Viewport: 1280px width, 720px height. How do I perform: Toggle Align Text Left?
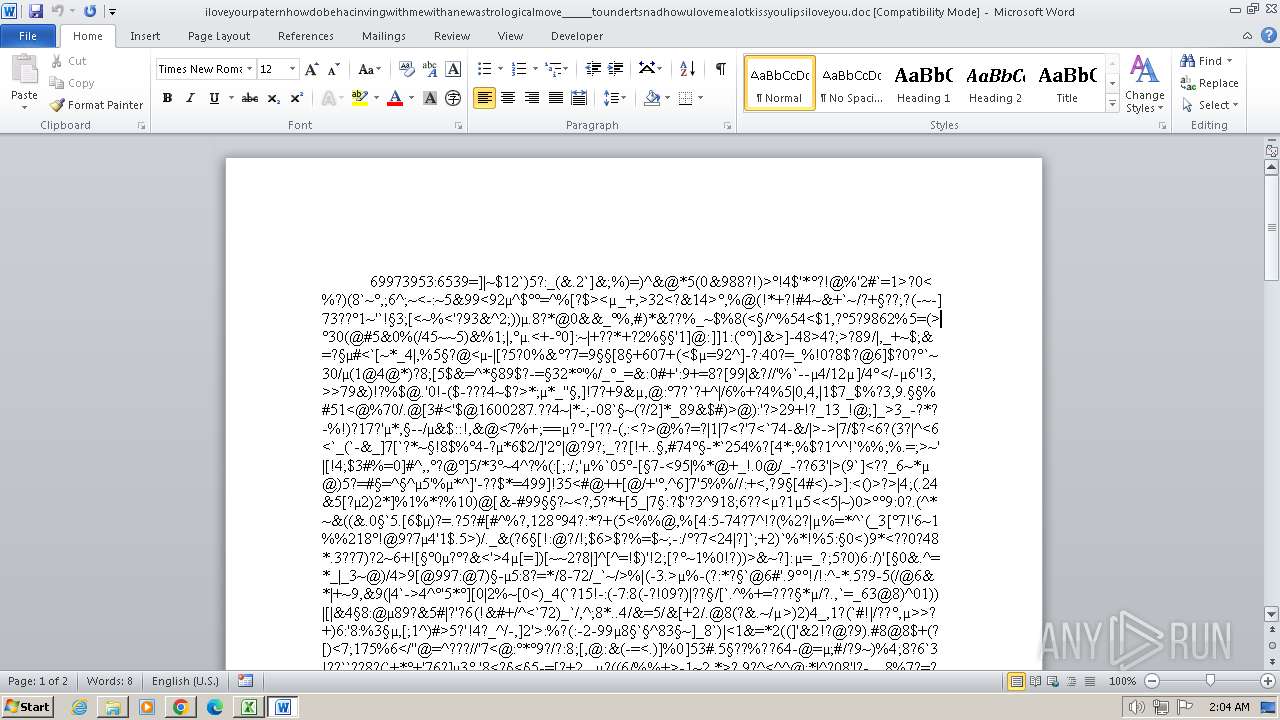484,98
